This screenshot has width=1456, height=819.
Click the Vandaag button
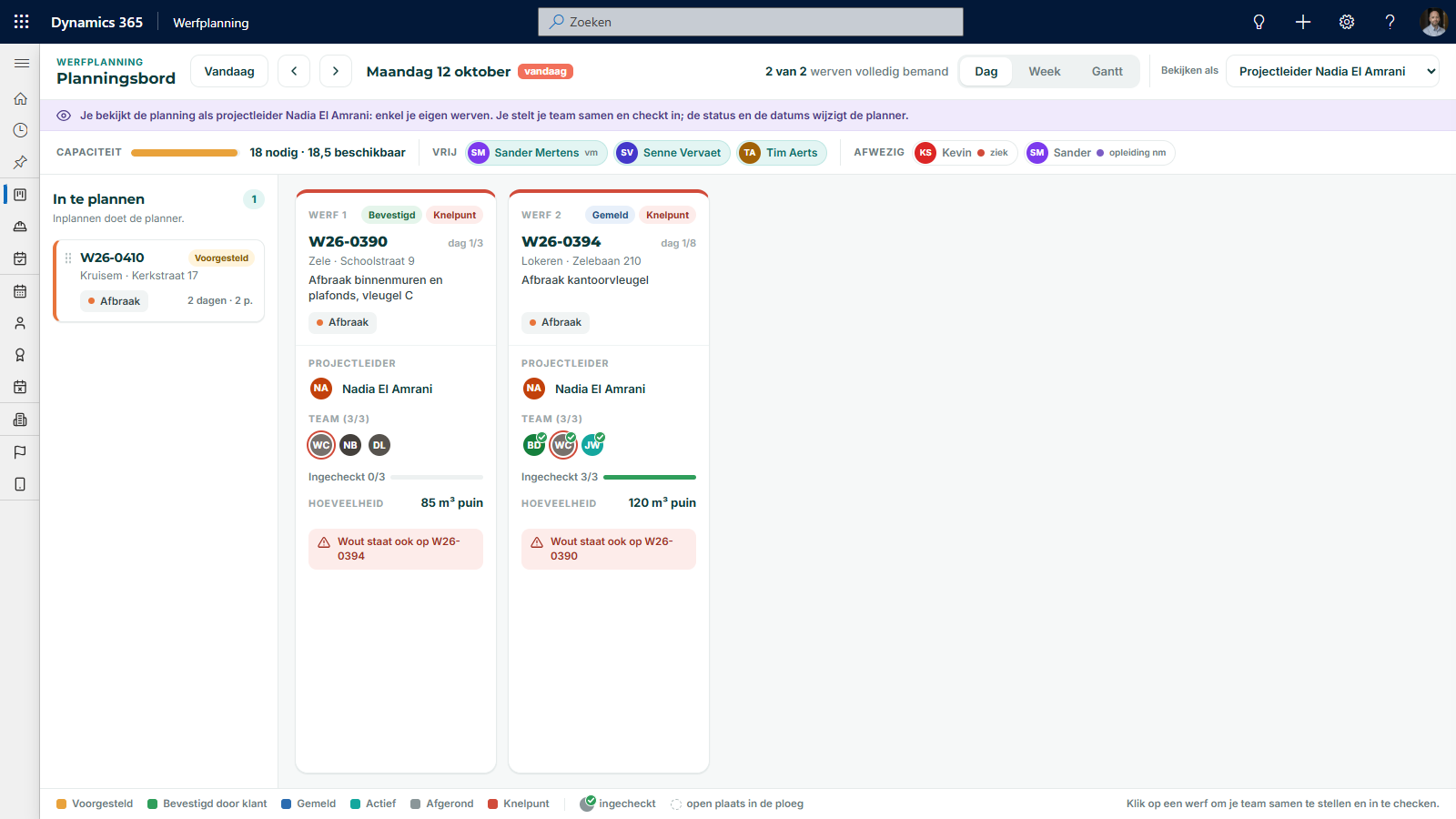[x=229, y=71]
